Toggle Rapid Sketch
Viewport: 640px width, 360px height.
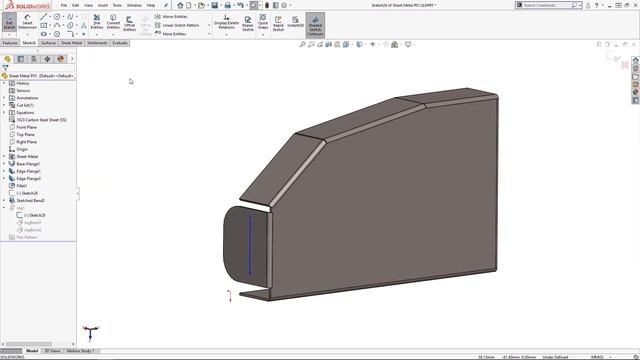[278, 24]
